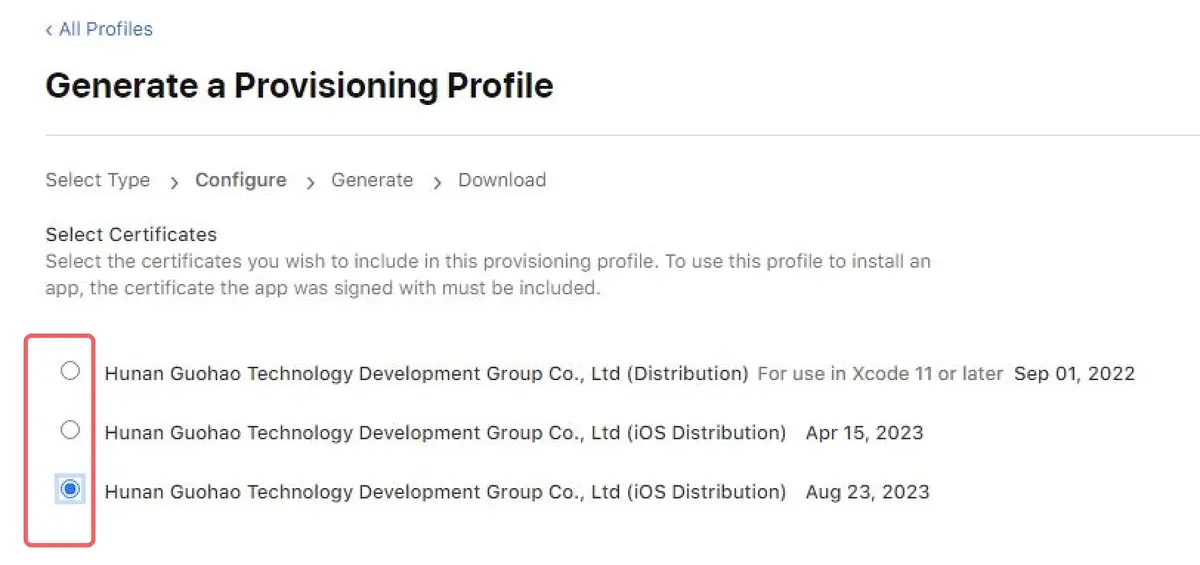The height and width of the screenshot is (565, 1200).
Task: Click the Configure breadcrumb step
Action: (x=240, y=181)
